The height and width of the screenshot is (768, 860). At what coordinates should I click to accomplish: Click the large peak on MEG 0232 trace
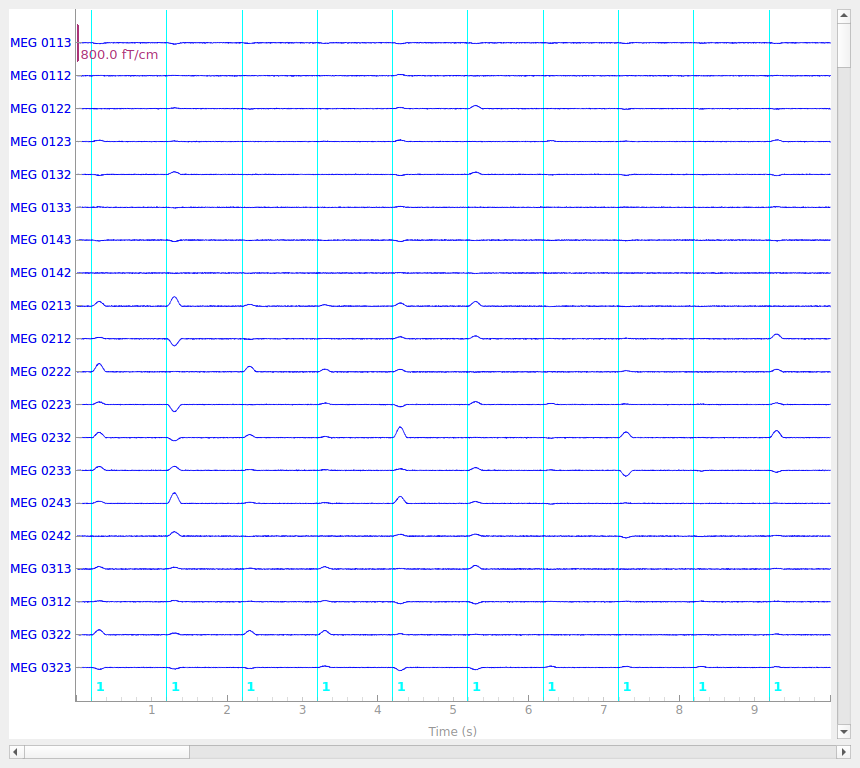click(x=400, y=430)
